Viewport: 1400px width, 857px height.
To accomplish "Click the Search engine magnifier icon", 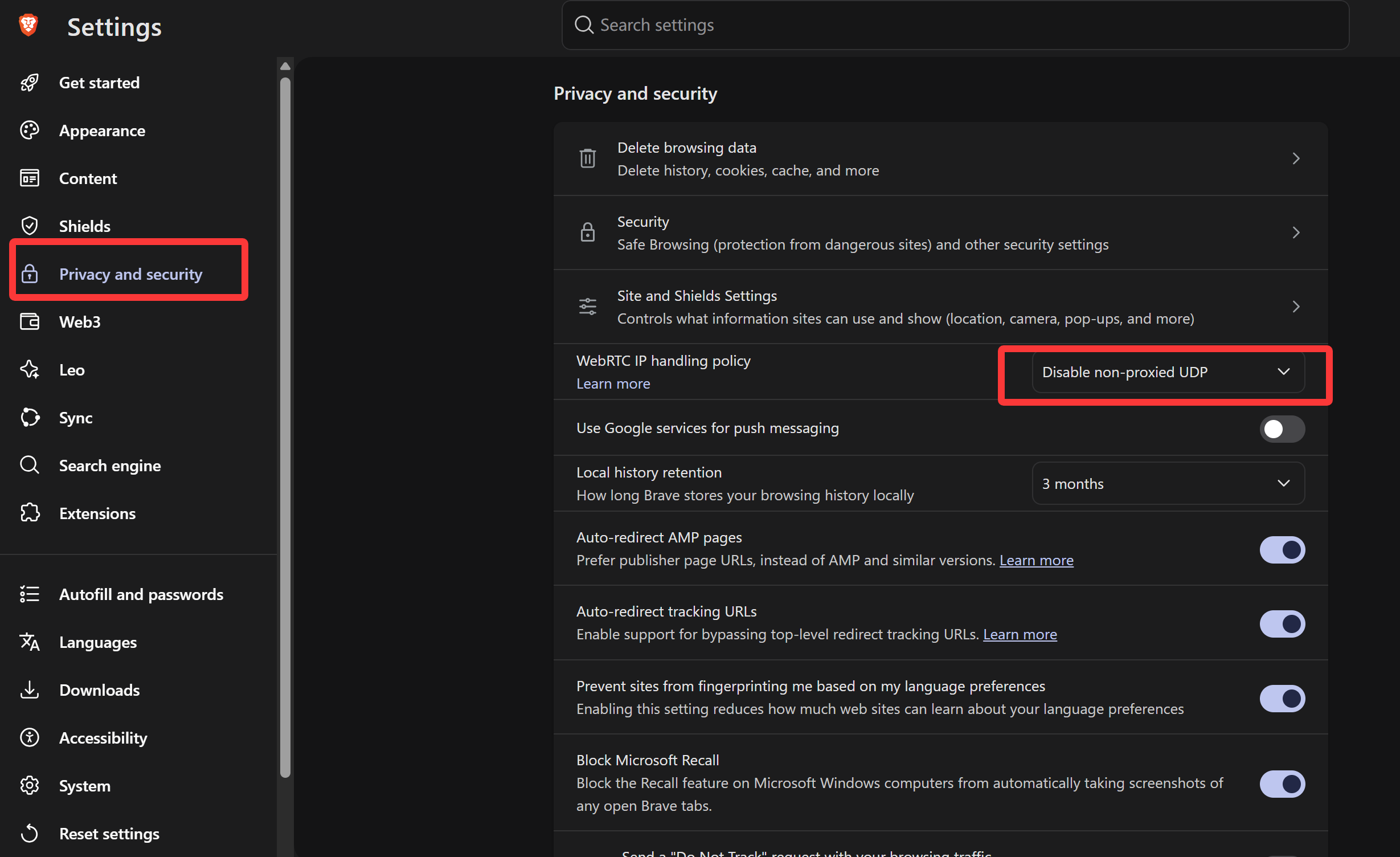I will (30, 466).
